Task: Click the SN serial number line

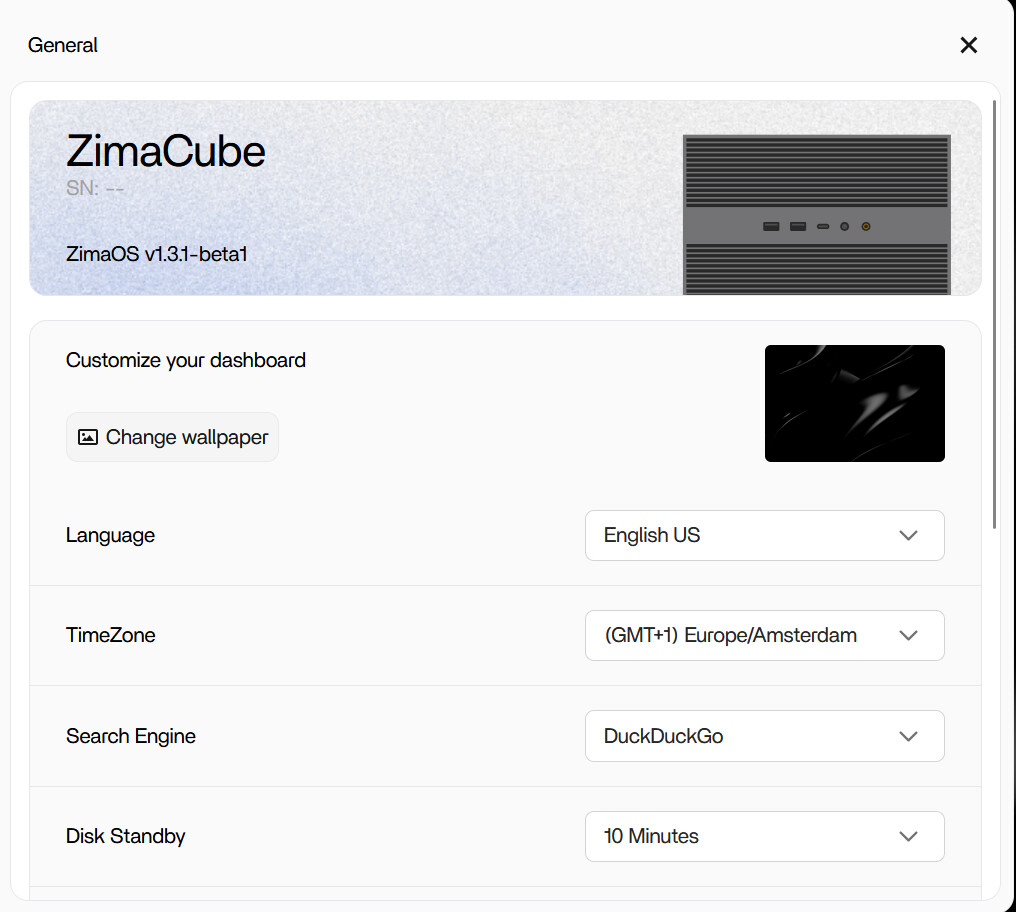Action: [95, 188]
